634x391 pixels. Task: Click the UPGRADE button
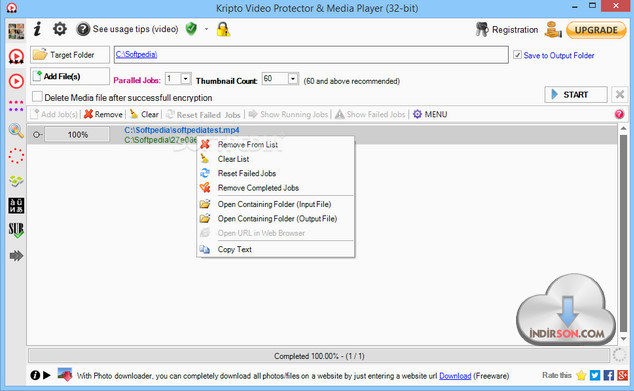click(596, 30)
